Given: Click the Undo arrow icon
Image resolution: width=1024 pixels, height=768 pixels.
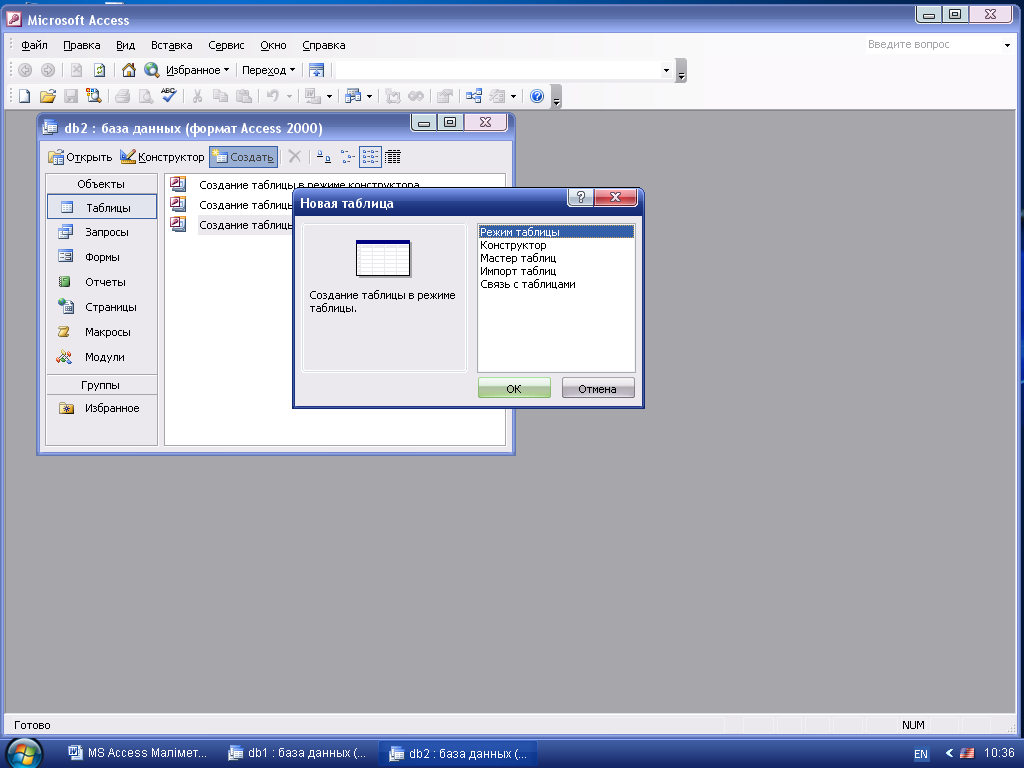Looking at the screenshot, I should coord(273,97).
